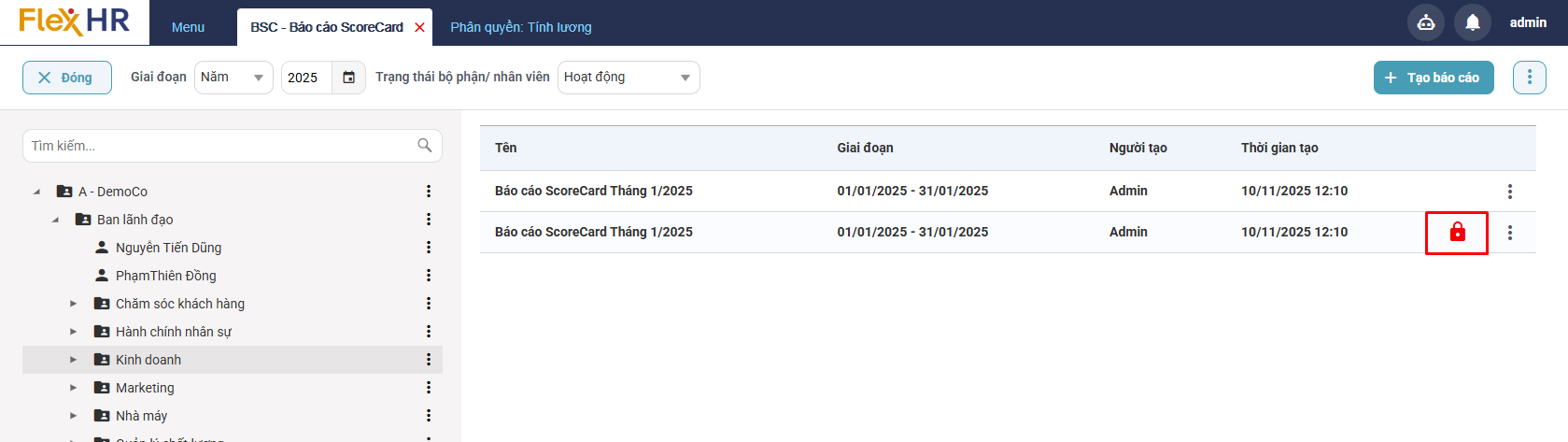Screen dimensions: 1568x442
Task: Open the Menu tab
Action: click(x=188, y=27)
